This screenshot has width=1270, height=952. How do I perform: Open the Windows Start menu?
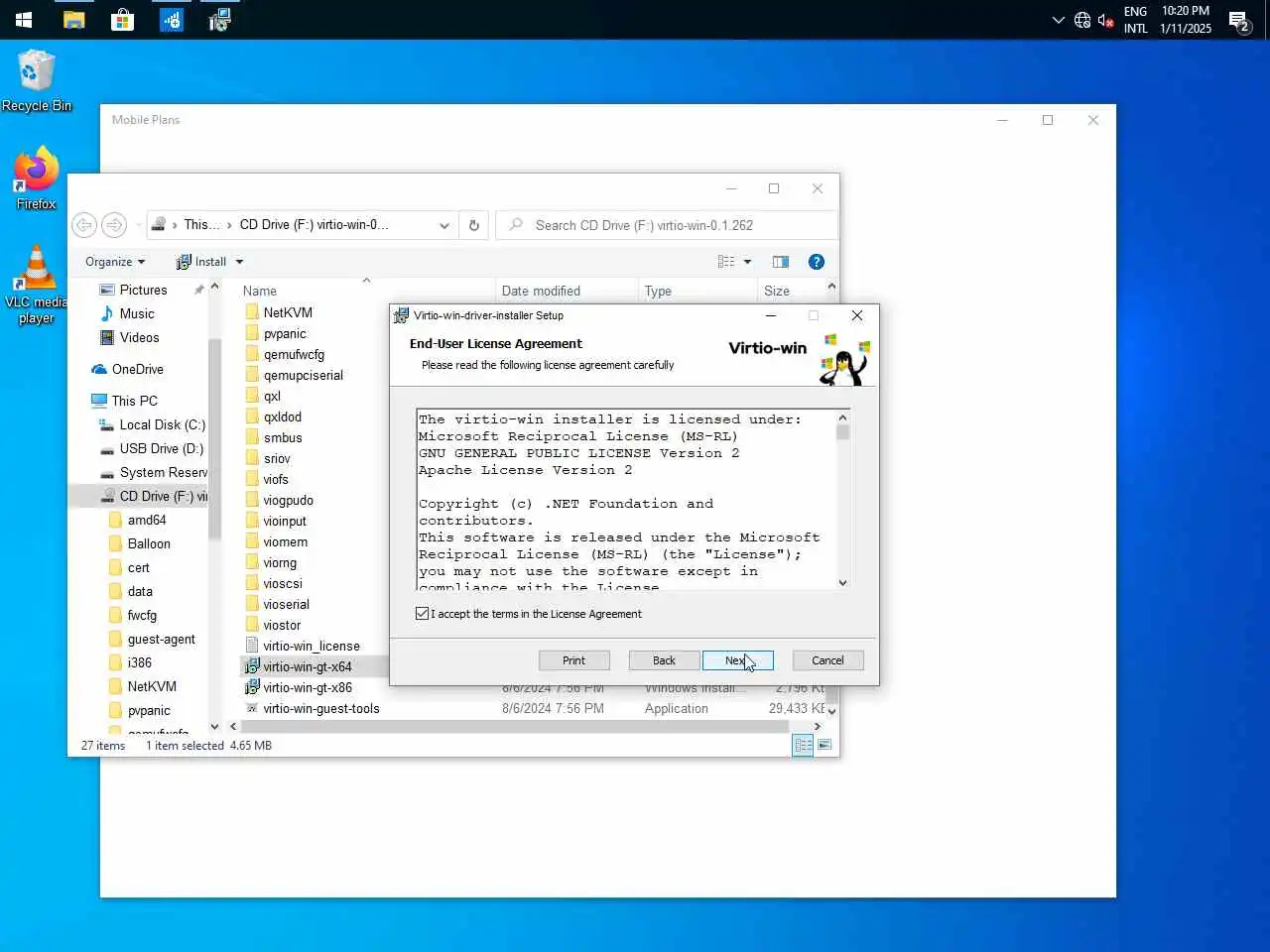click(24, 20)
